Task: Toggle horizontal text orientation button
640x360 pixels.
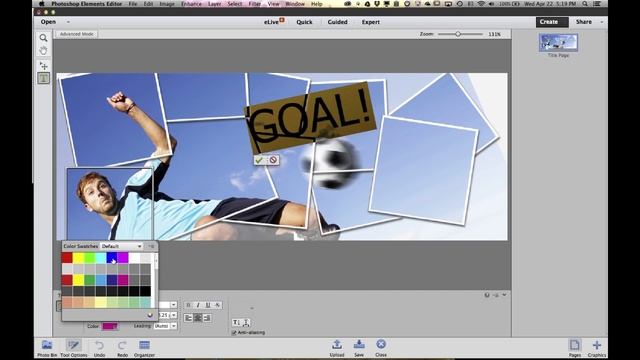Action: point(236,322)
